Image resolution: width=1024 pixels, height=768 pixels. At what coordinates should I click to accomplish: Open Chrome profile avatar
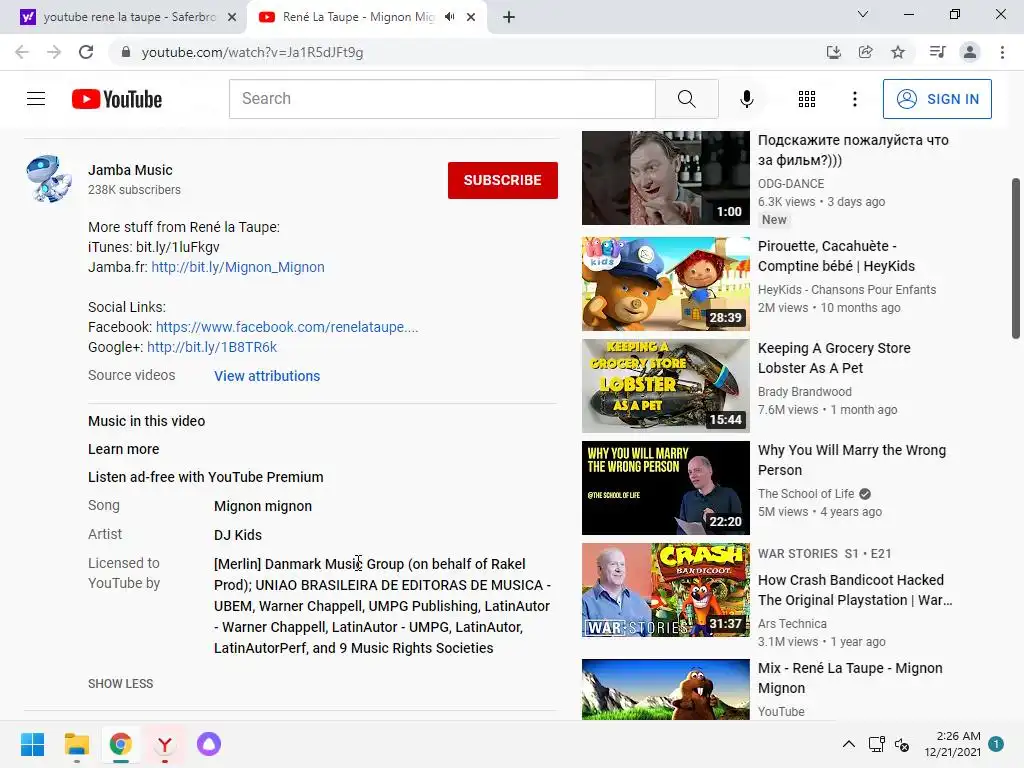[x=970, y=52]
